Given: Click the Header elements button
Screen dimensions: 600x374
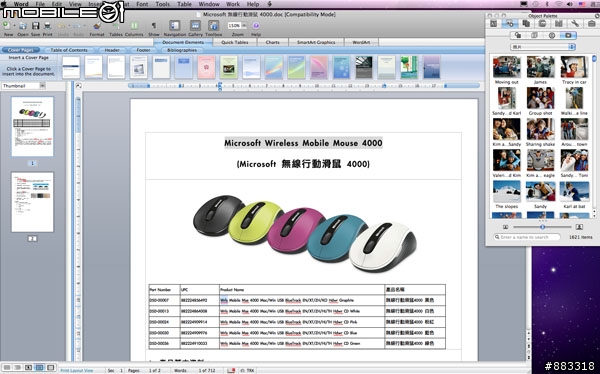Looking at the screenshot, I should pos(112,50).
